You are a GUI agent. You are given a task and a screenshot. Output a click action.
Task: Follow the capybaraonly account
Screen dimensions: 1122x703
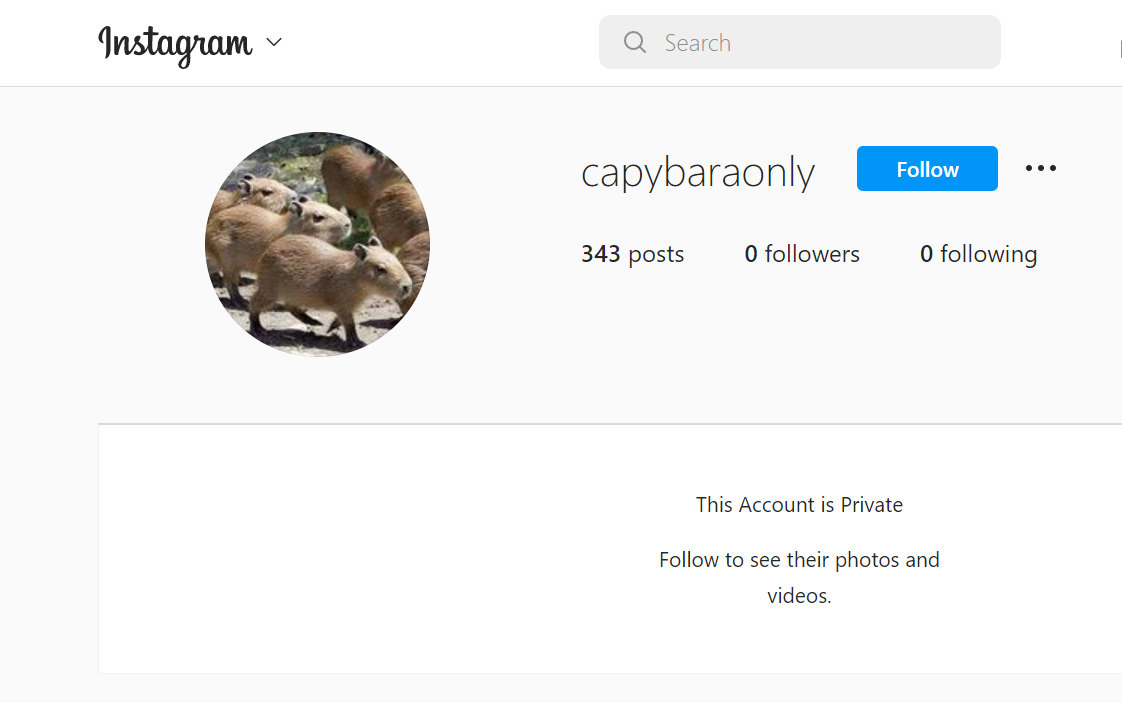pos(927,169)
